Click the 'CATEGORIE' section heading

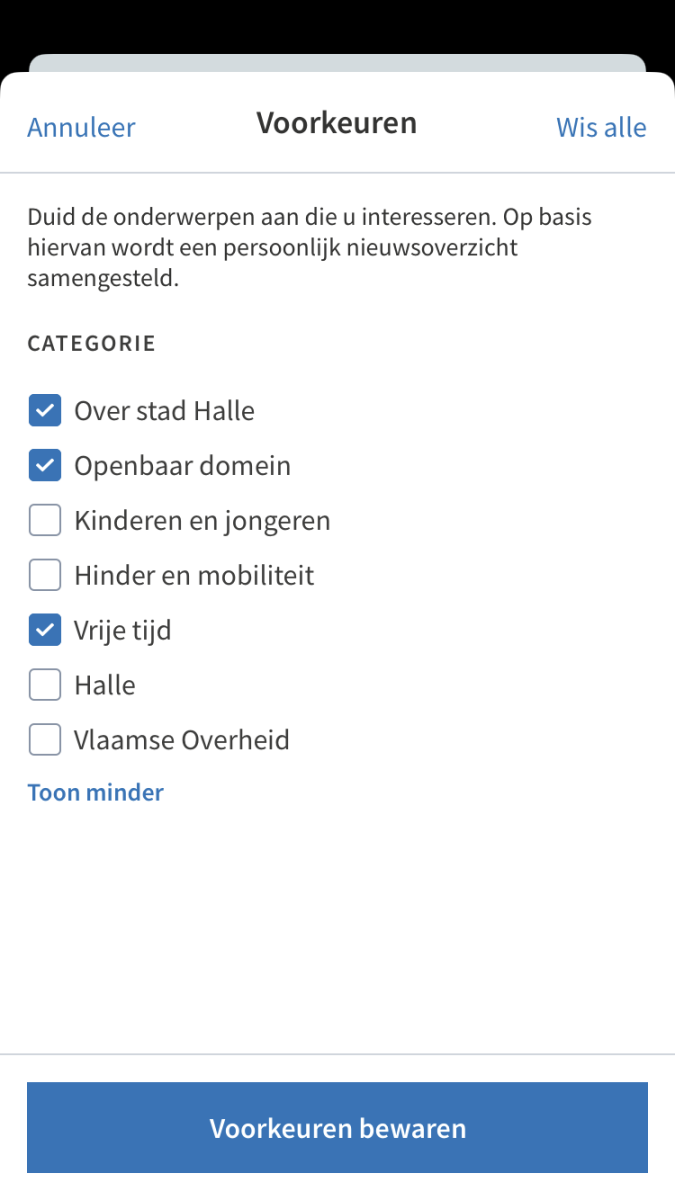[x=91, y=343]
